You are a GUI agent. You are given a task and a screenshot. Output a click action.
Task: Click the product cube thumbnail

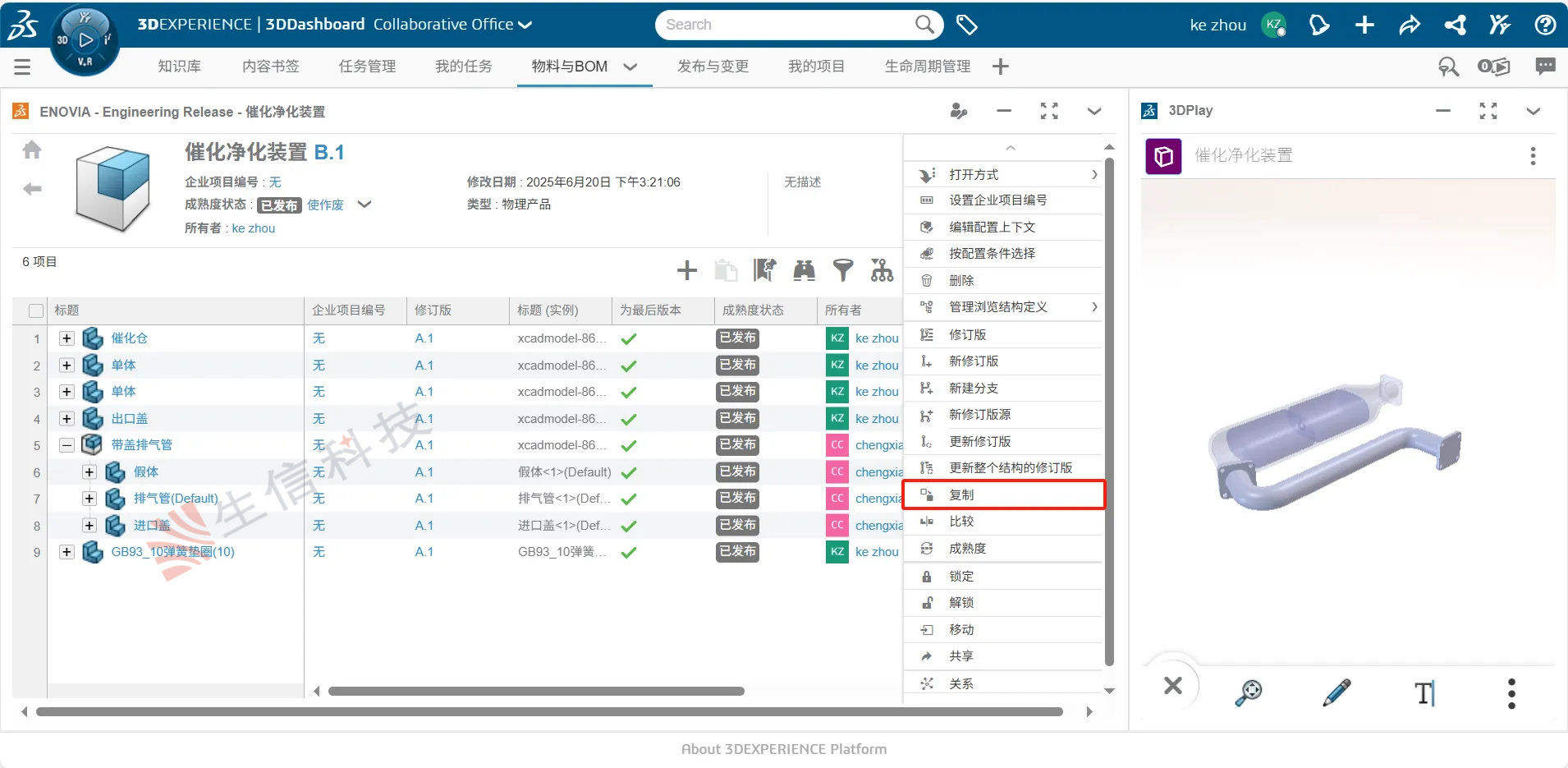(113, 189)
